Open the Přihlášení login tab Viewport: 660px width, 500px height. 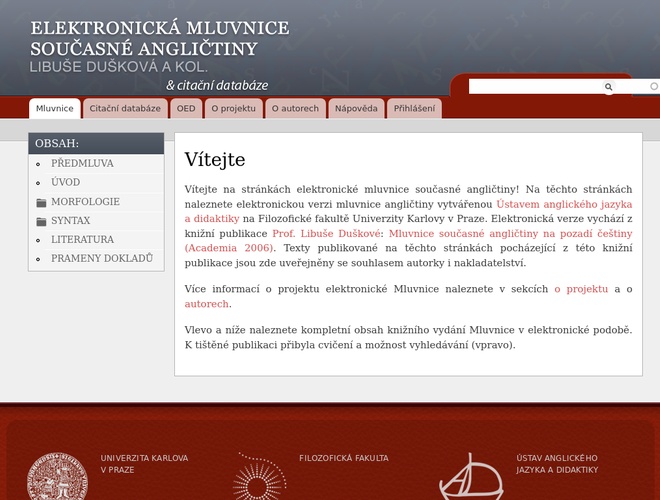pos(414,108)
